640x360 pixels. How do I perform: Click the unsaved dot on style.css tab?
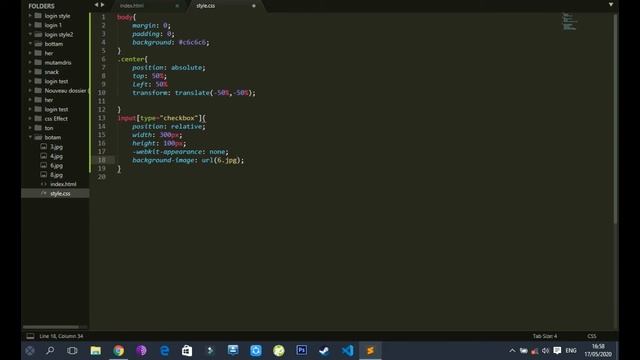click(x=253, y=6)
